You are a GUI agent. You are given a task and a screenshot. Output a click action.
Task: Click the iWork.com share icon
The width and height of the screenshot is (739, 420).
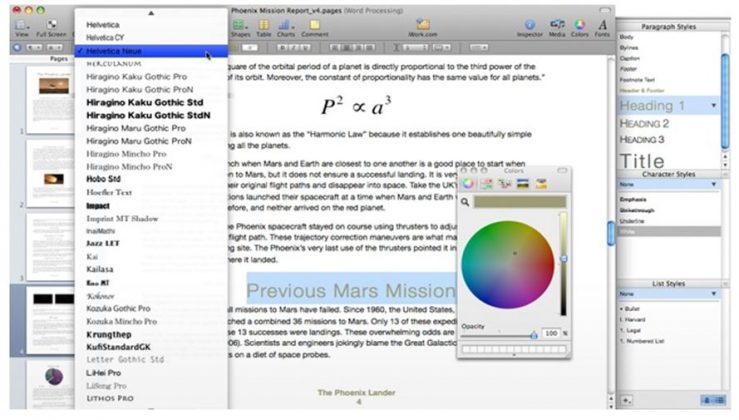coord(423,24)
